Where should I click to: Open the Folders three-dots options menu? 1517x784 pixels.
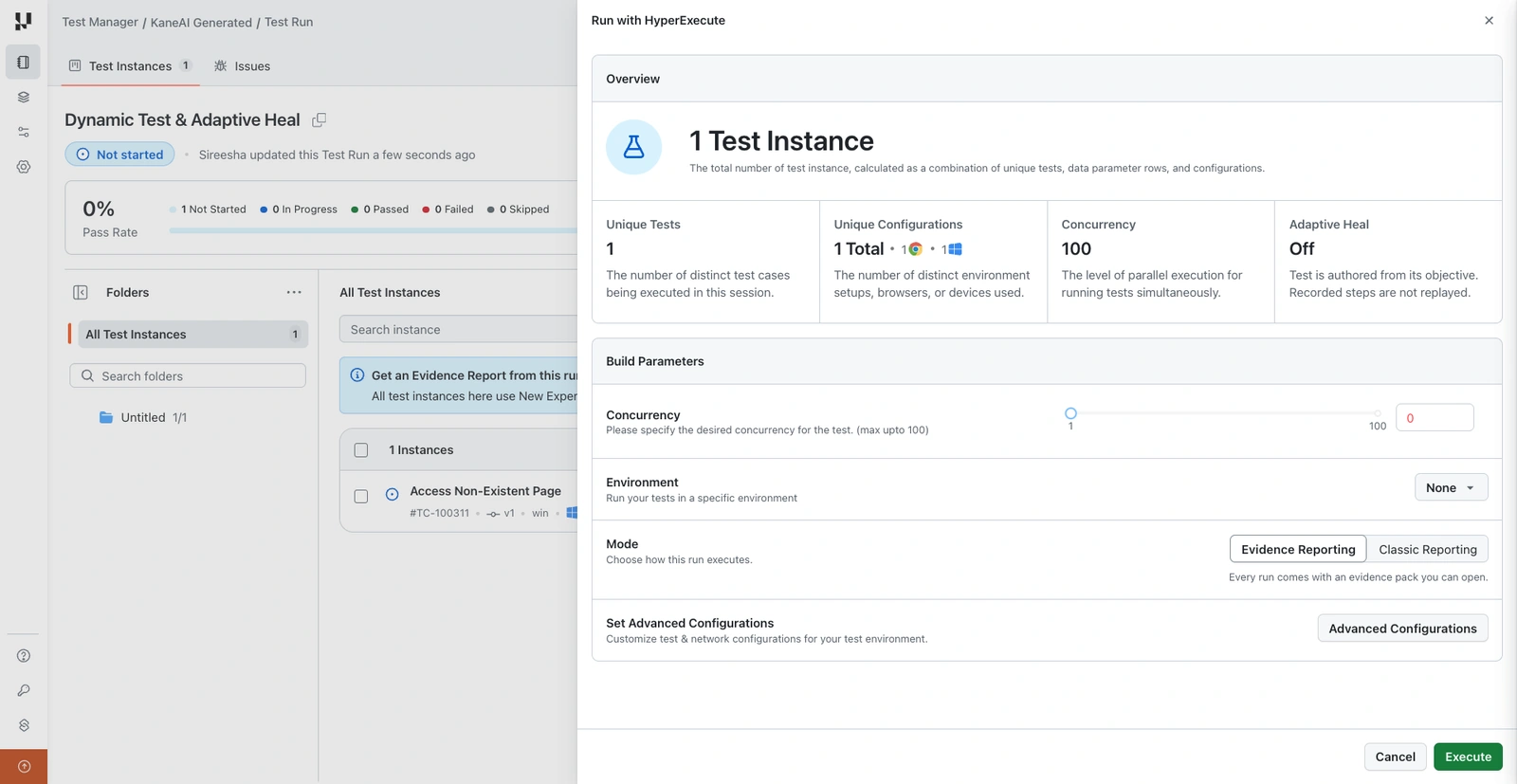click(x=294, y=293)
